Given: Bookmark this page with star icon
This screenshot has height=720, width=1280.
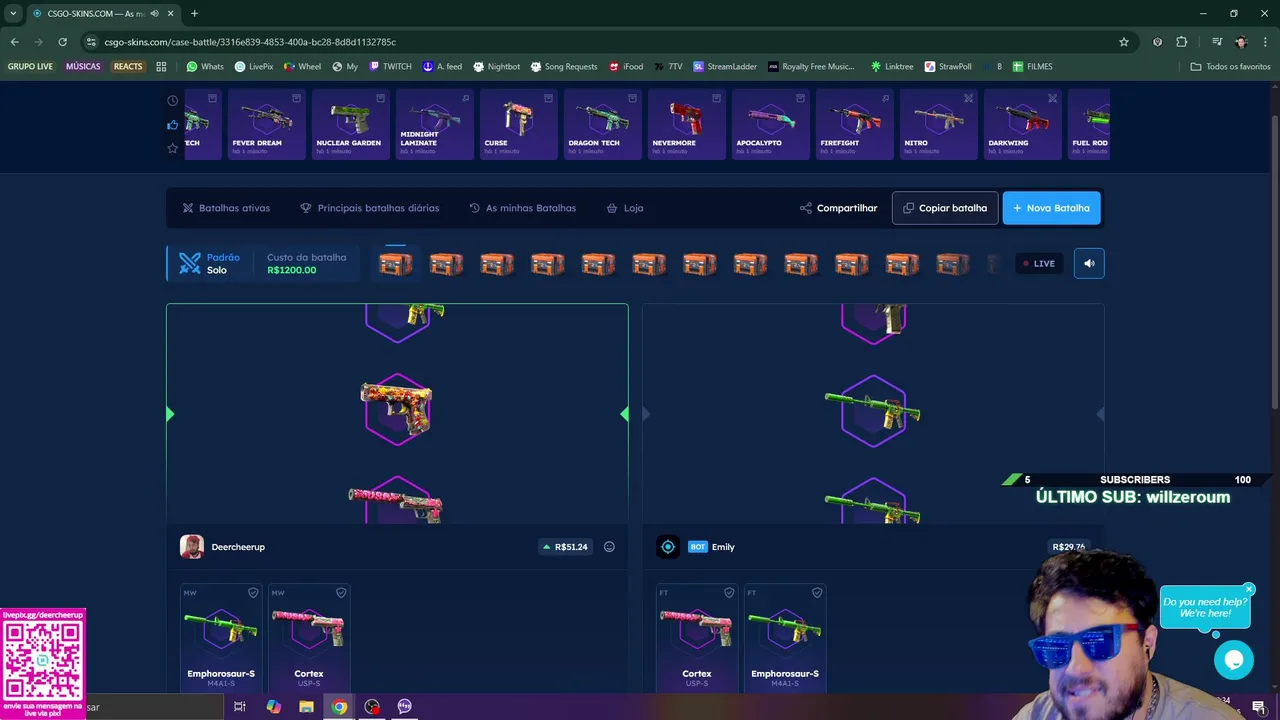Looking at the screenshot, I should 1124,42.
